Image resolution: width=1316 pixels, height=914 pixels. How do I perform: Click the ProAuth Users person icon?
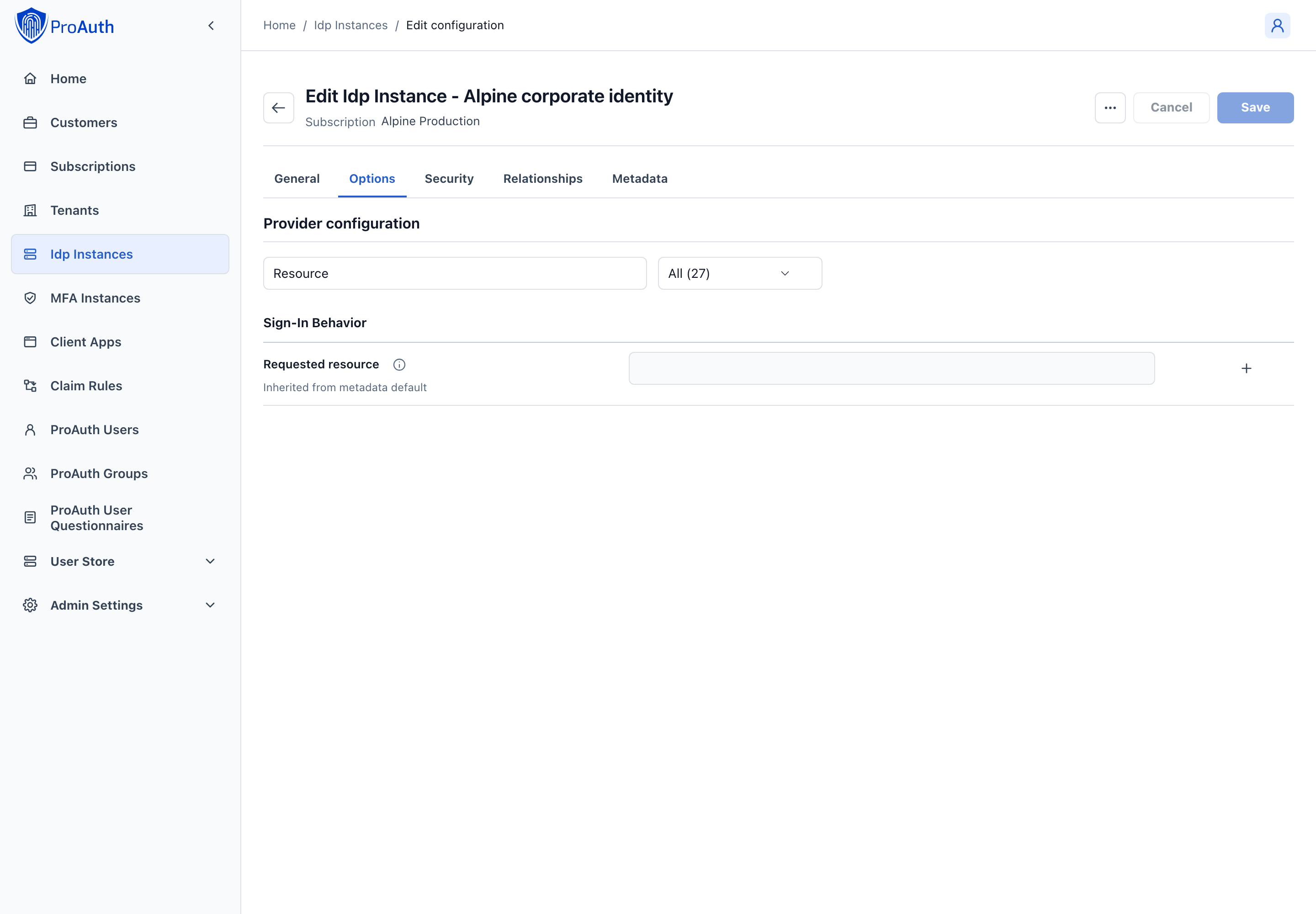pos(30,430)
